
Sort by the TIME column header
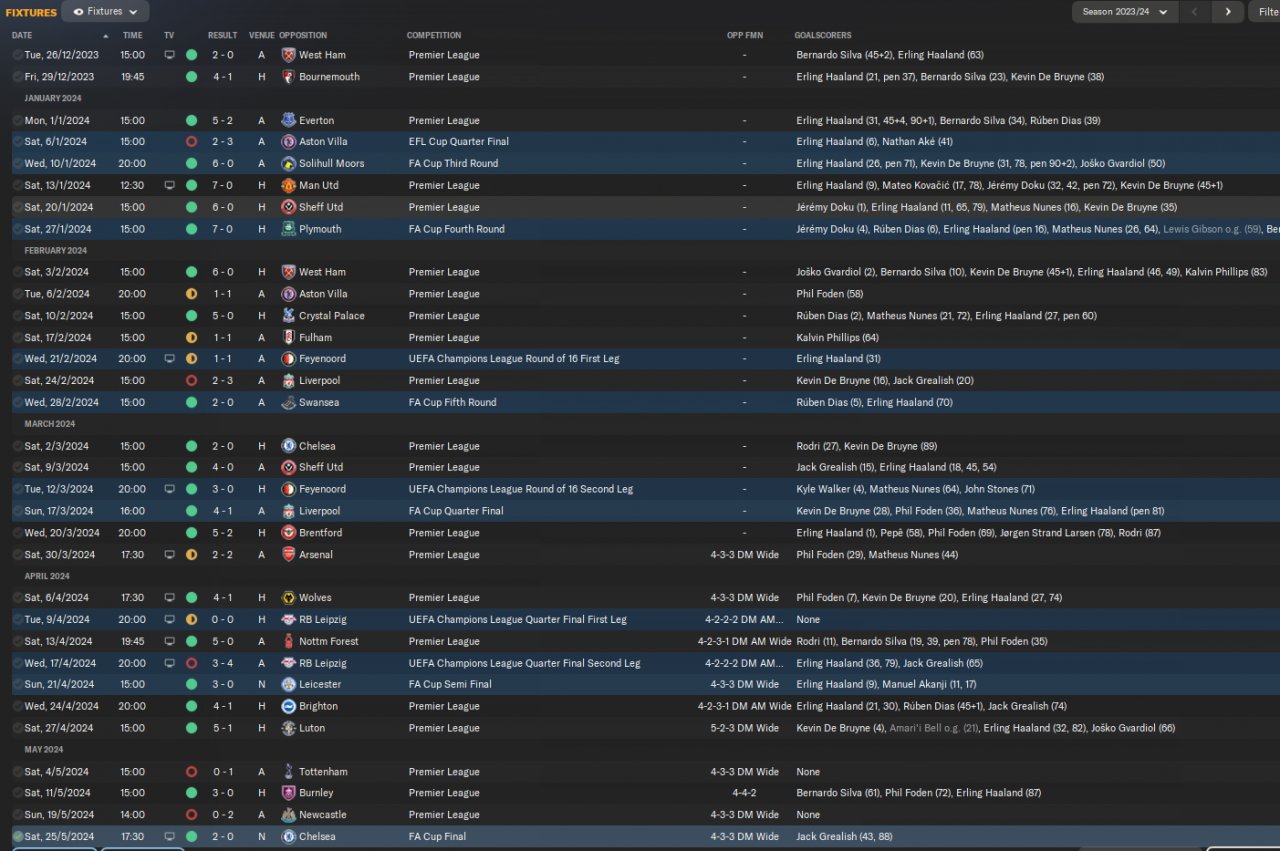(x=132, y=35)
